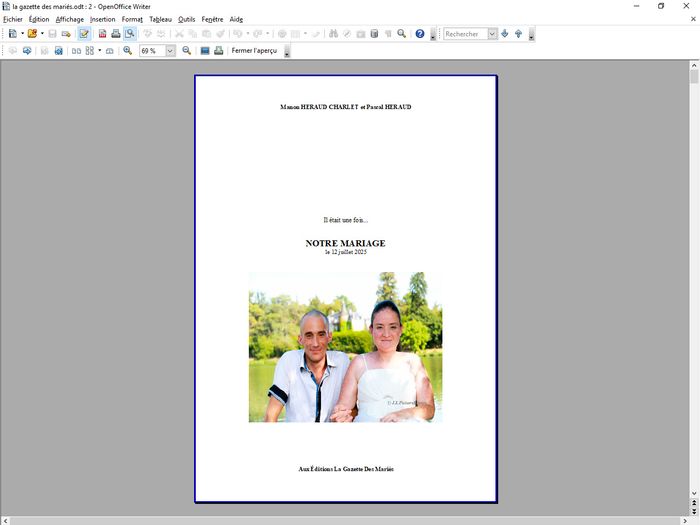Click the Save floppy disk icon

click(52, 33)
